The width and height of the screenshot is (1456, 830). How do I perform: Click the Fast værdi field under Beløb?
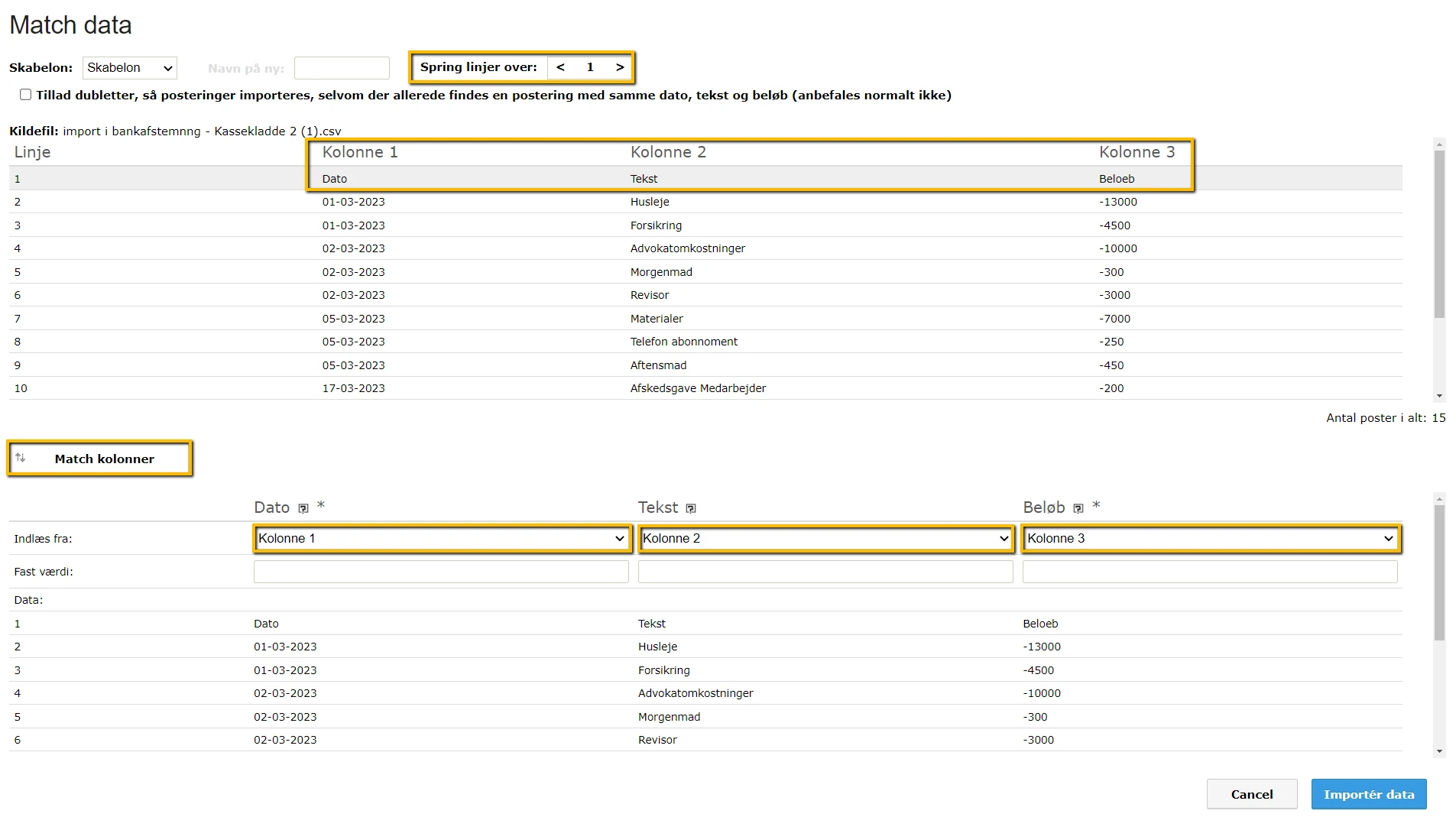1210,572
